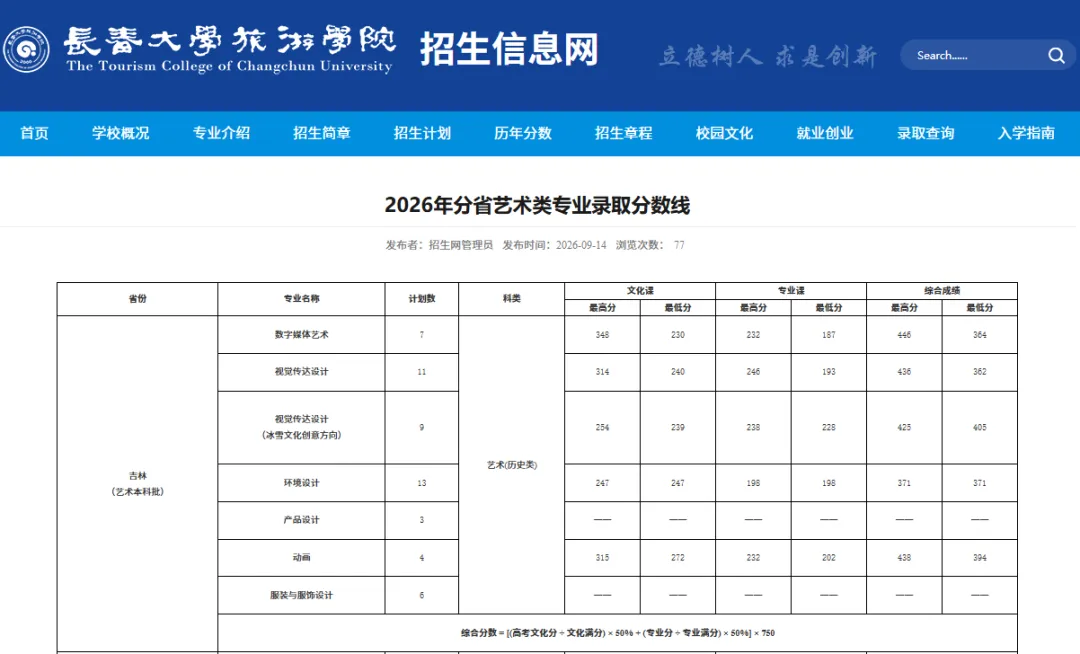This screenshot has height=654, width=1080.
Task: Open the 学校概况 menu item
Action: click(121, 134)
